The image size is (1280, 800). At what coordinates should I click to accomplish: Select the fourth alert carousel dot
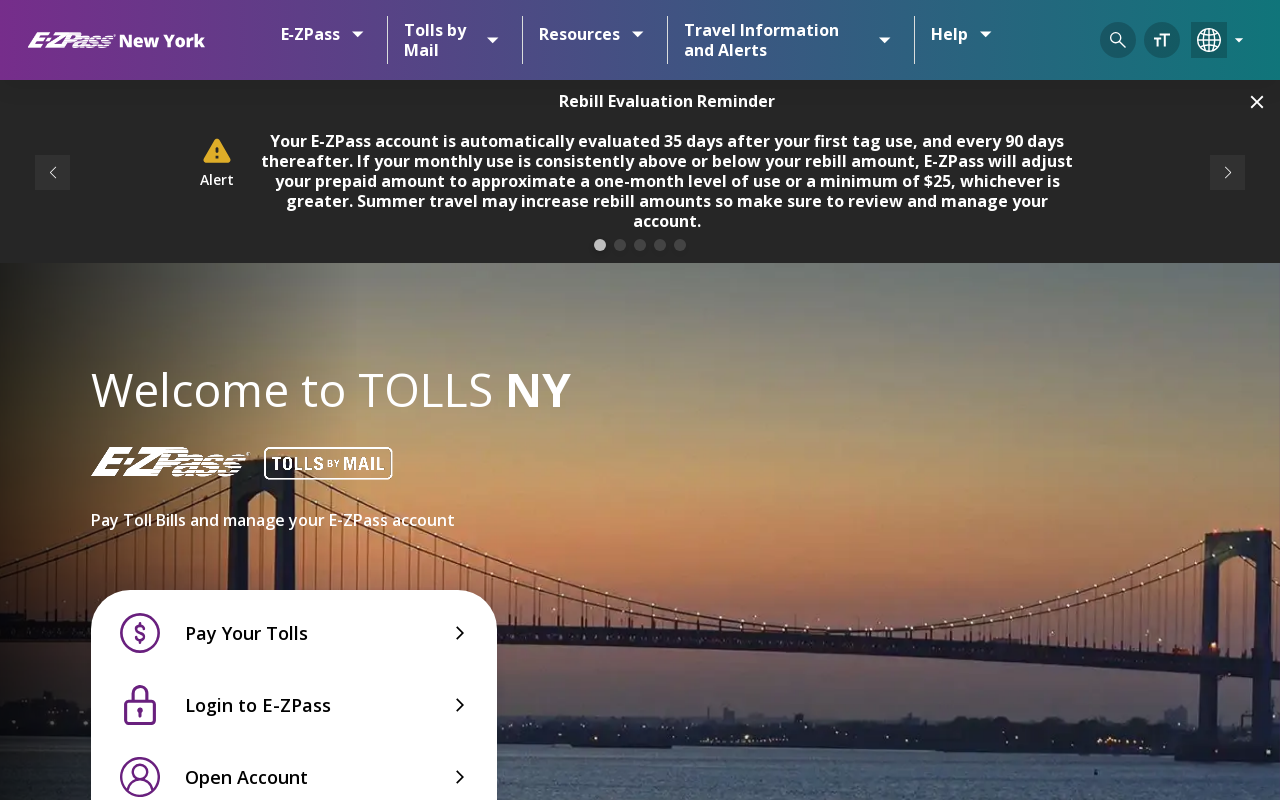660,245
